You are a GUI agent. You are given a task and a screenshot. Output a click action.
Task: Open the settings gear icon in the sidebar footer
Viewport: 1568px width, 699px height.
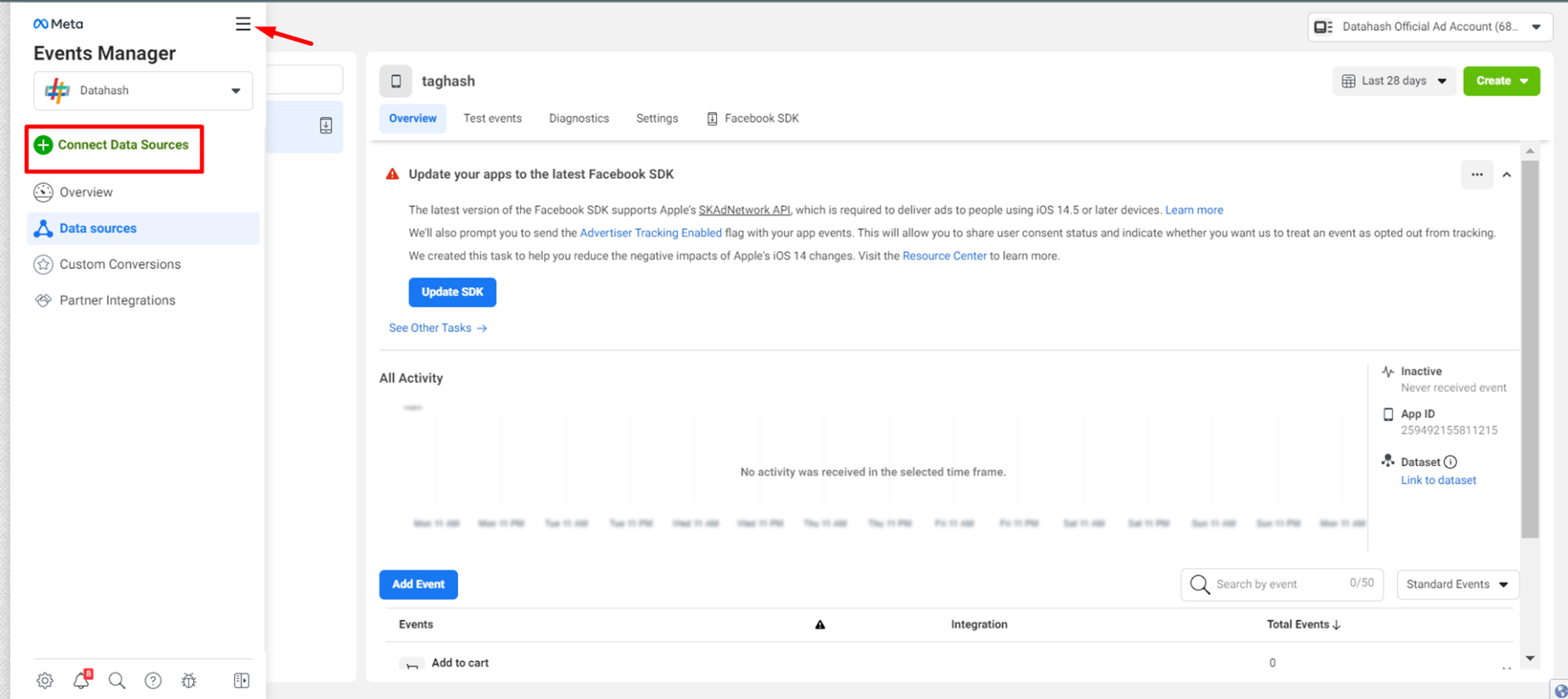coord(45,681)
